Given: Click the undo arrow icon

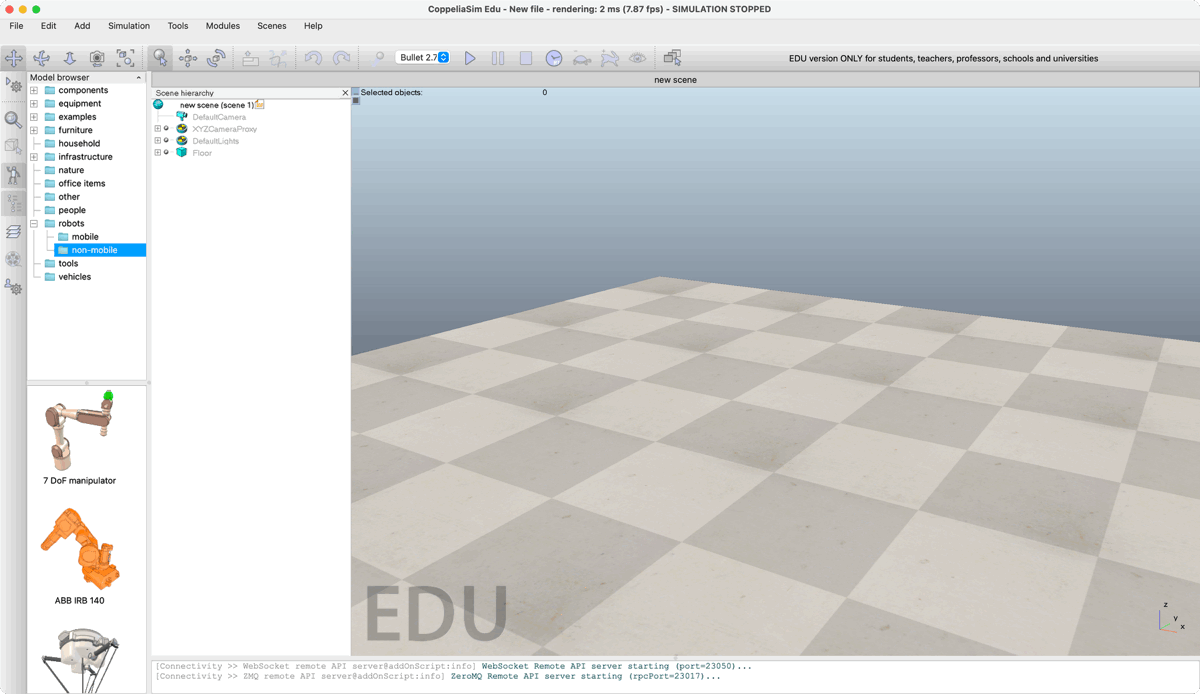Looking at the screenshot, I should [x=314, y=58].
